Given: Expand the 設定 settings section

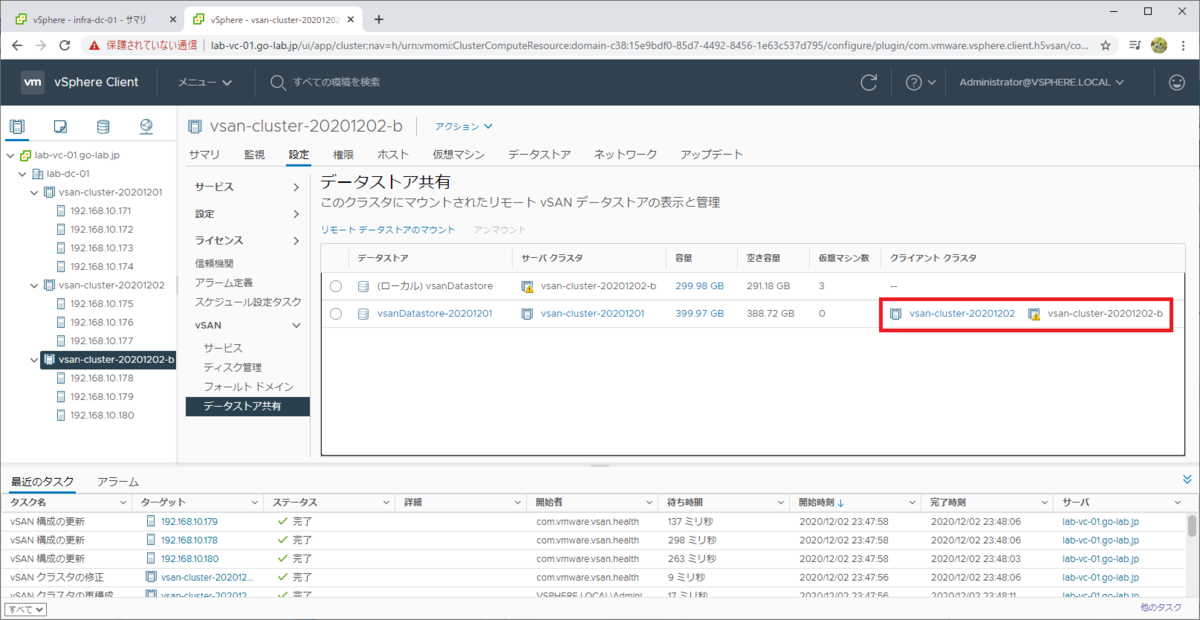Looking at the screenshot, I should tap(295, 214).
